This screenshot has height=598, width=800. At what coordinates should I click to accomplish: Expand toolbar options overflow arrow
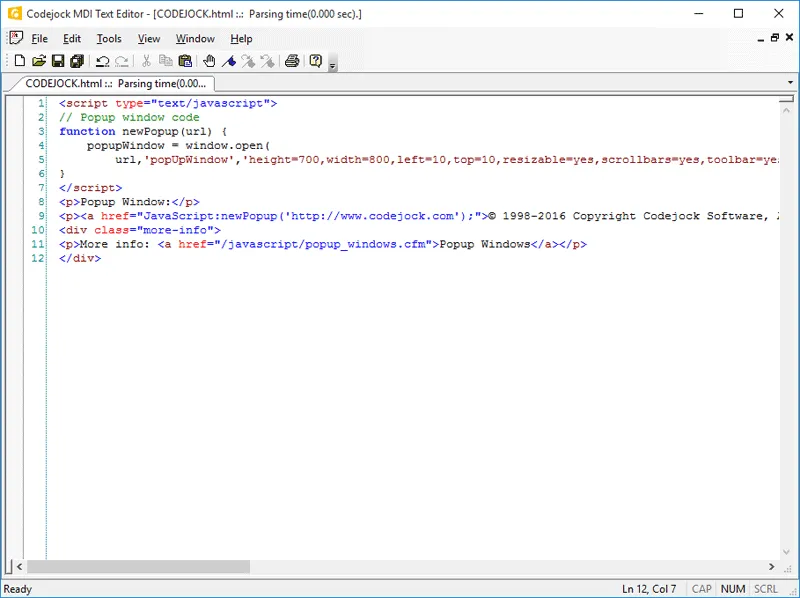coord(333,65)
